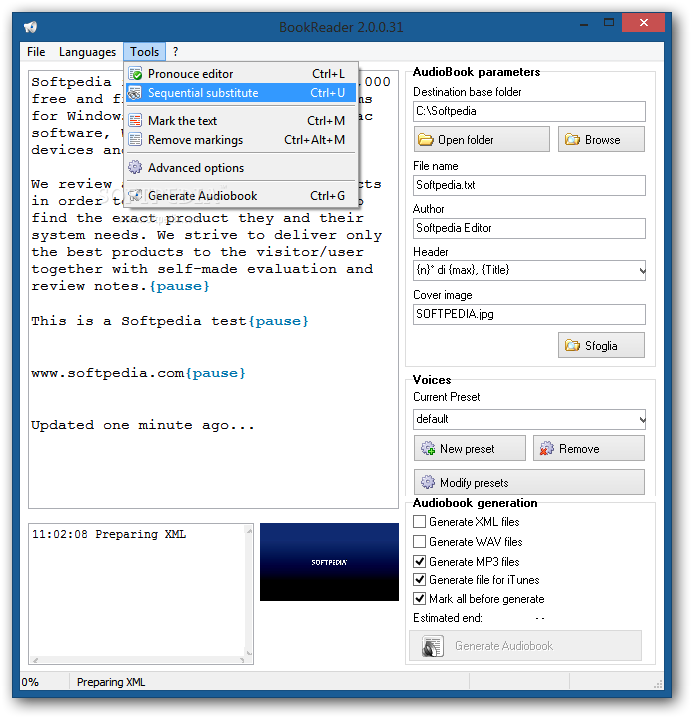The height and width of the screenshot is (718, 692).
Task: Click the Open folder button
Action: [482, 140]
